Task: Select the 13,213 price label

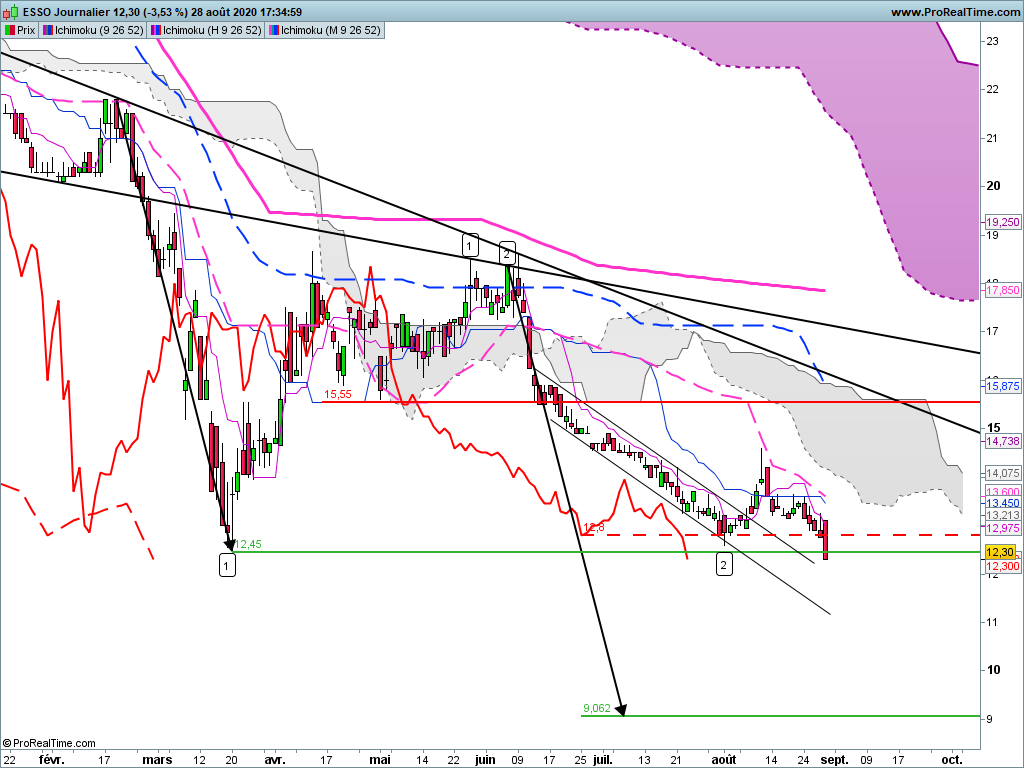Action: click(x=1002, y=515)
